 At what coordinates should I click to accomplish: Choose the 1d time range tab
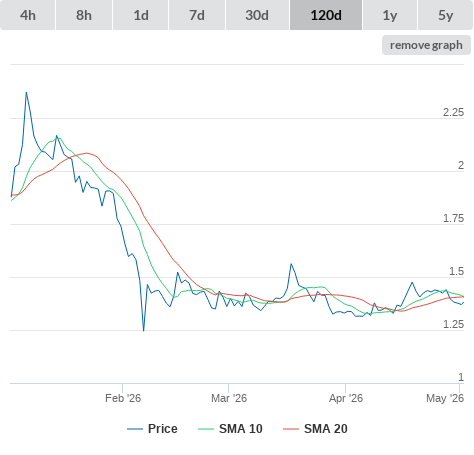[x=141, y=15]
